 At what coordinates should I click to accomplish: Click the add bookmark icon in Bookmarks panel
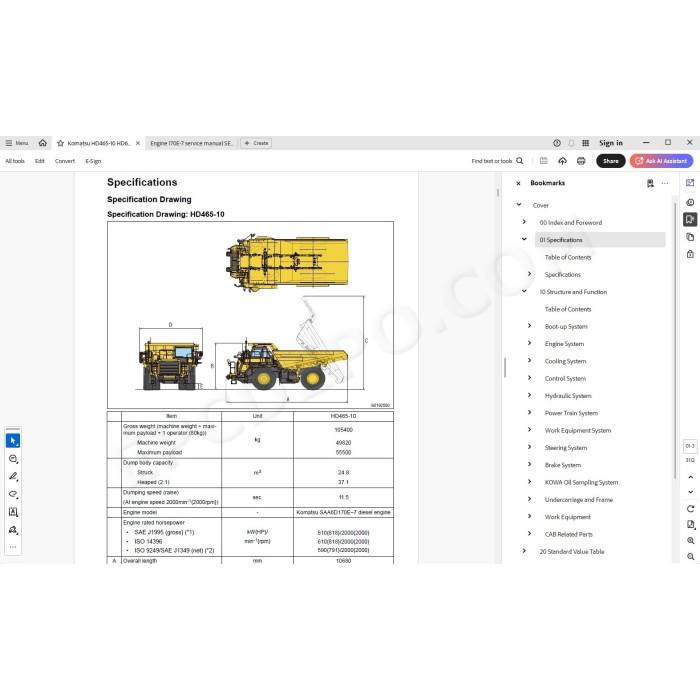coord(650,183)
